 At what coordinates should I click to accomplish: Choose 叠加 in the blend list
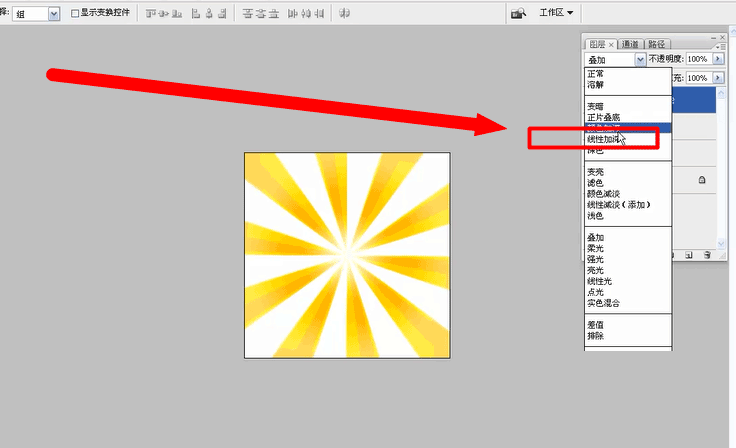628,238
